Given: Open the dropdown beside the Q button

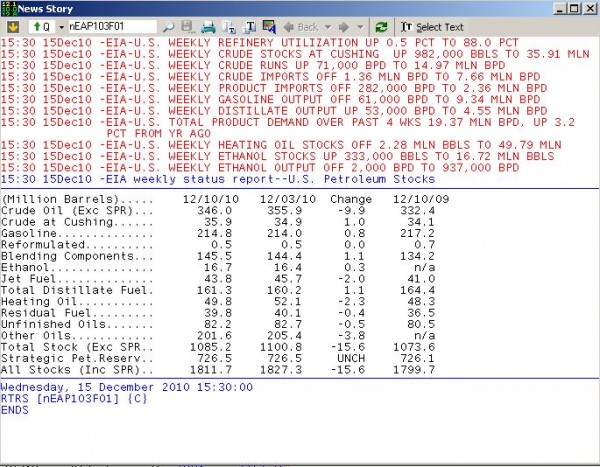Looking at the screenshot, I should click(61, 27).
